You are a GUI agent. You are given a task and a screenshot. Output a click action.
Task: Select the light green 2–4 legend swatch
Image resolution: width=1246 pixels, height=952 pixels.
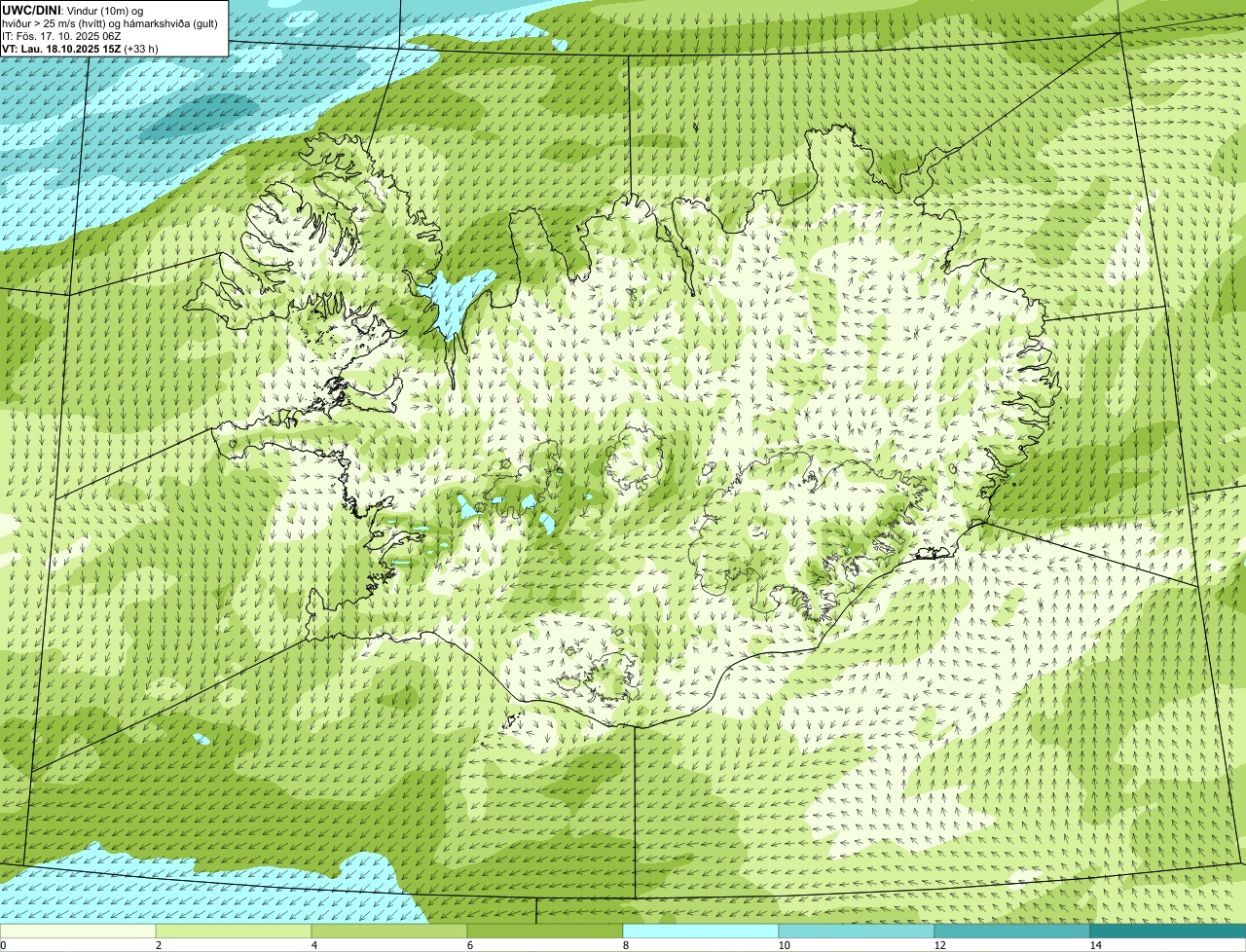[x=234, y=931]
